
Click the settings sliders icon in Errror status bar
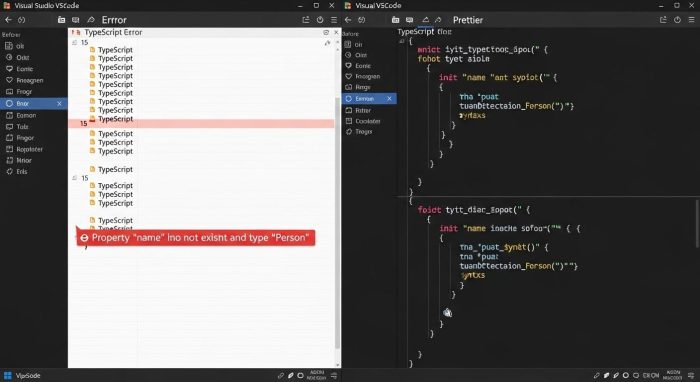pos(334,376)
